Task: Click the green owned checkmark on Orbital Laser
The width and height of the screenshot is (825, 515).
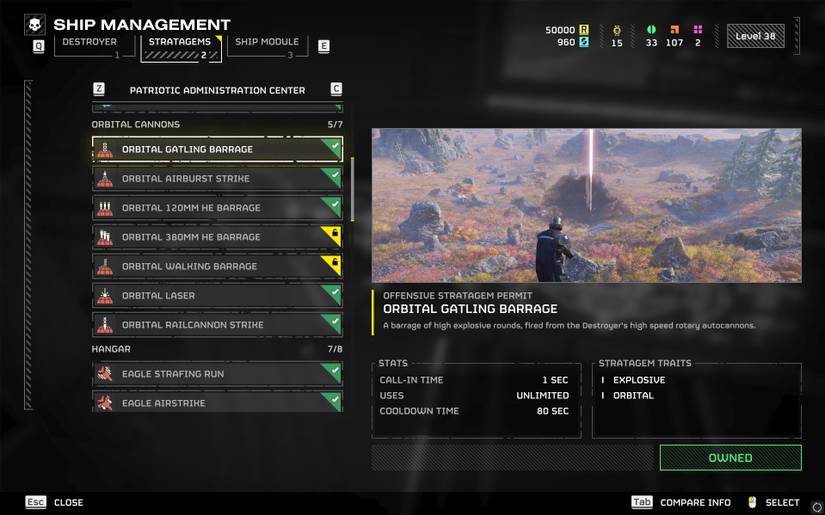Action: [334, 292]
